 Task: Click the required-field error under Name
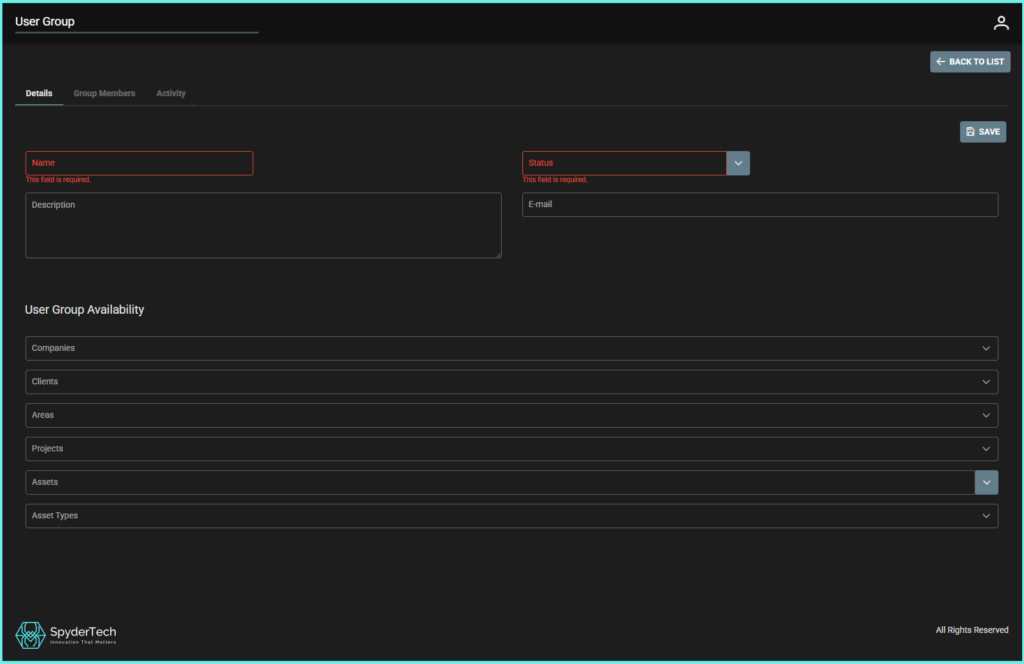coord(58,180)
